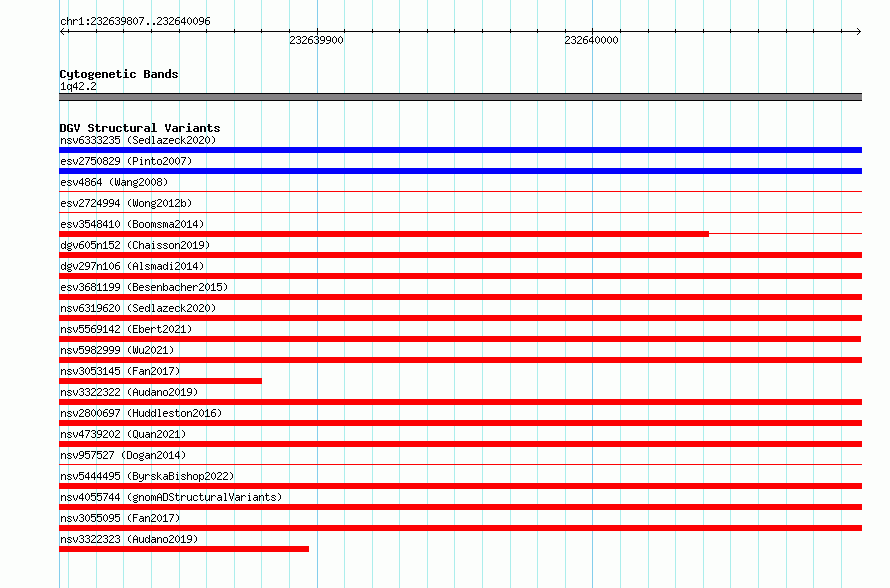Viewport: 890px width, 588px height.
Task: Select the red bar under nsv5569142
Action: (460, 339)
